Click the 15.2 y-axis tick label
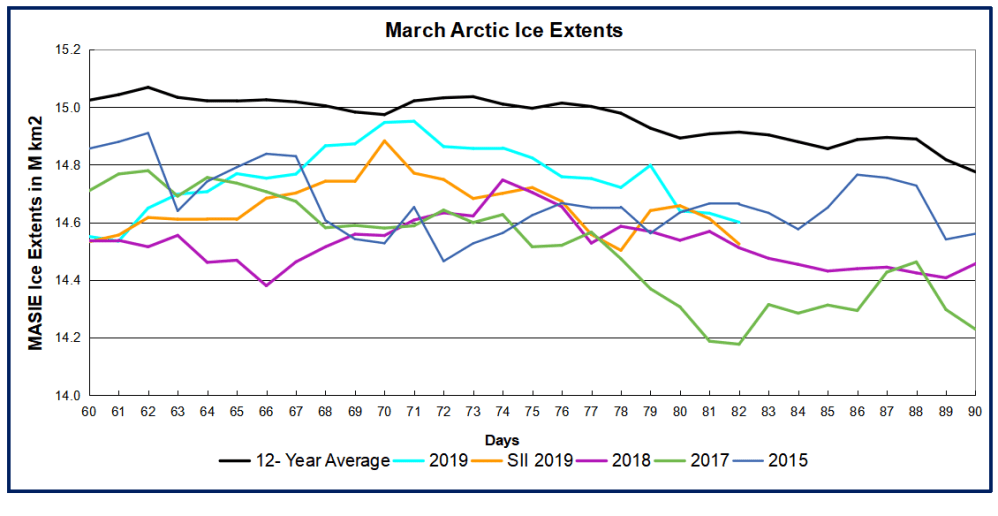Screen dimensions: 998x516 (x=66, y=50)
